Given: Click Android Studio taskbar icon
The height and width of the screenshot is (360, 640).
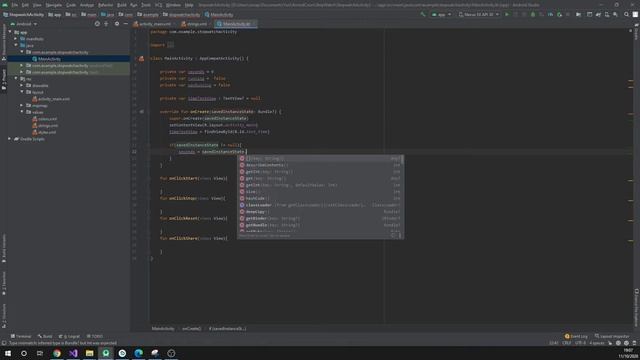Looking at the screenshot, I should 106,353.
